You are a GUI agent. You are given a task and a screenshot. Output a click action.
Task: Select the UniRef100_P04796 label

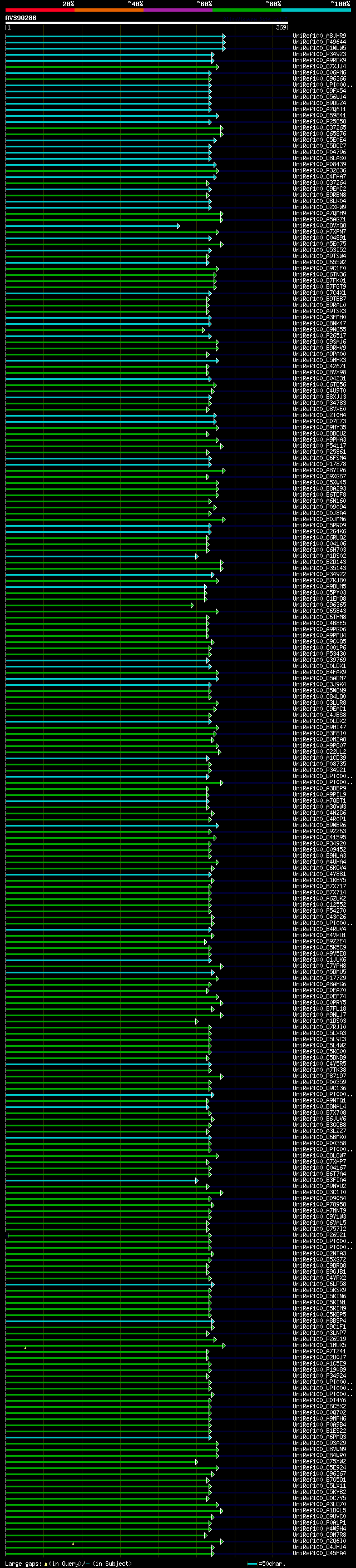[x=319, y=152]
